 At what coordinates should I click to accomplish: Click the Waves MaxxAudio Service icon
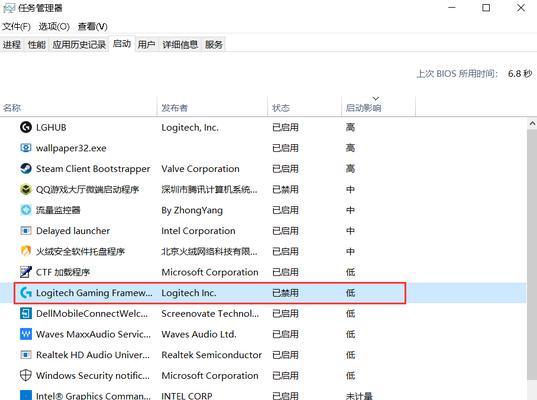tap(26, 334)
